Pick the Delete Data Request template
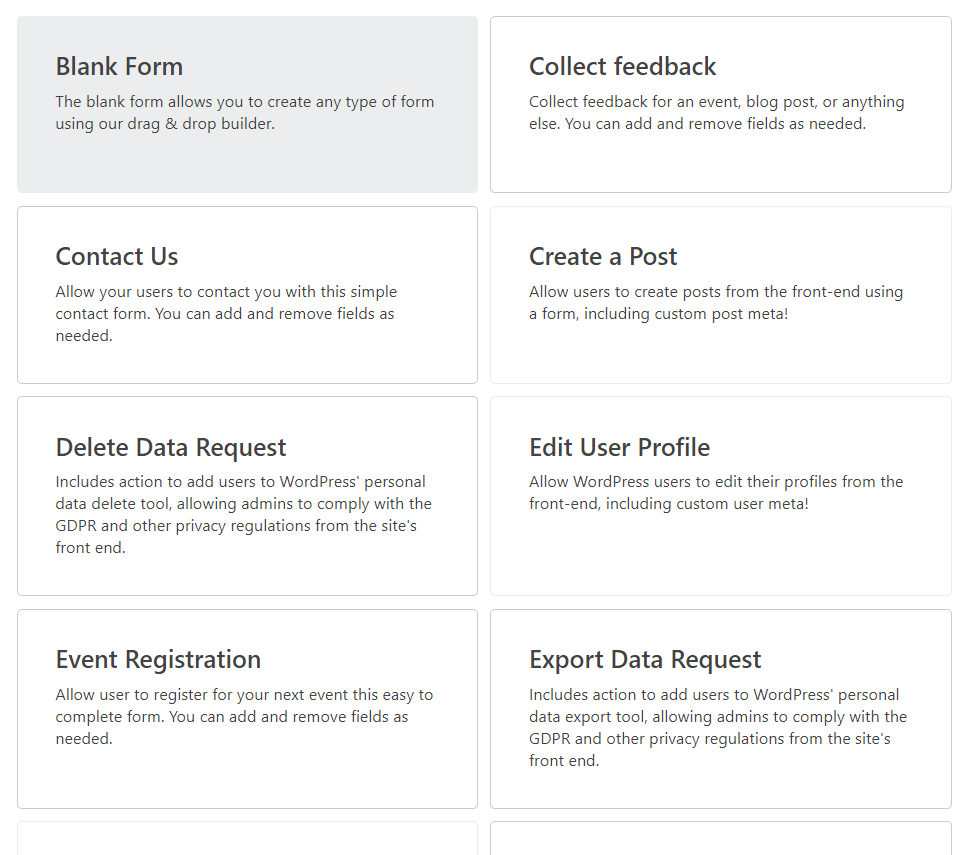This screenshot has height=855, width=969. pyautogui.click(x=247, y=496)
